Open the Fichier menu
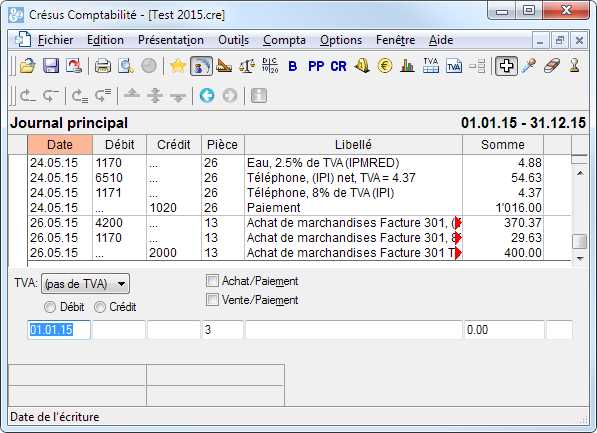The width and height of the screenshot is (597, 433). click(56, 40)
